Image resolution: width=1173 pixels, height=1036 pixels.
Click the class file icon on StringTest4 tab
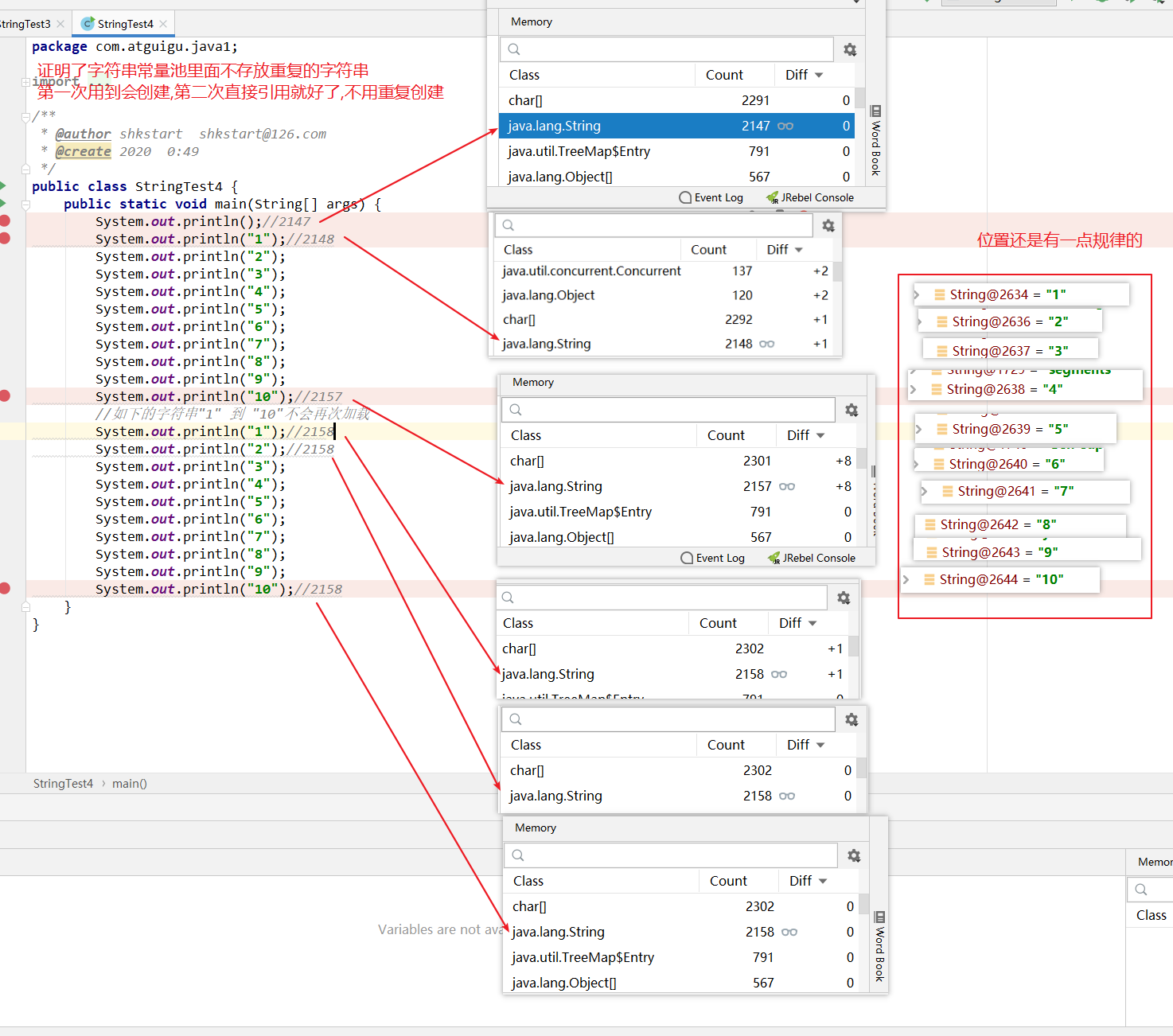[x=88, y=24]
